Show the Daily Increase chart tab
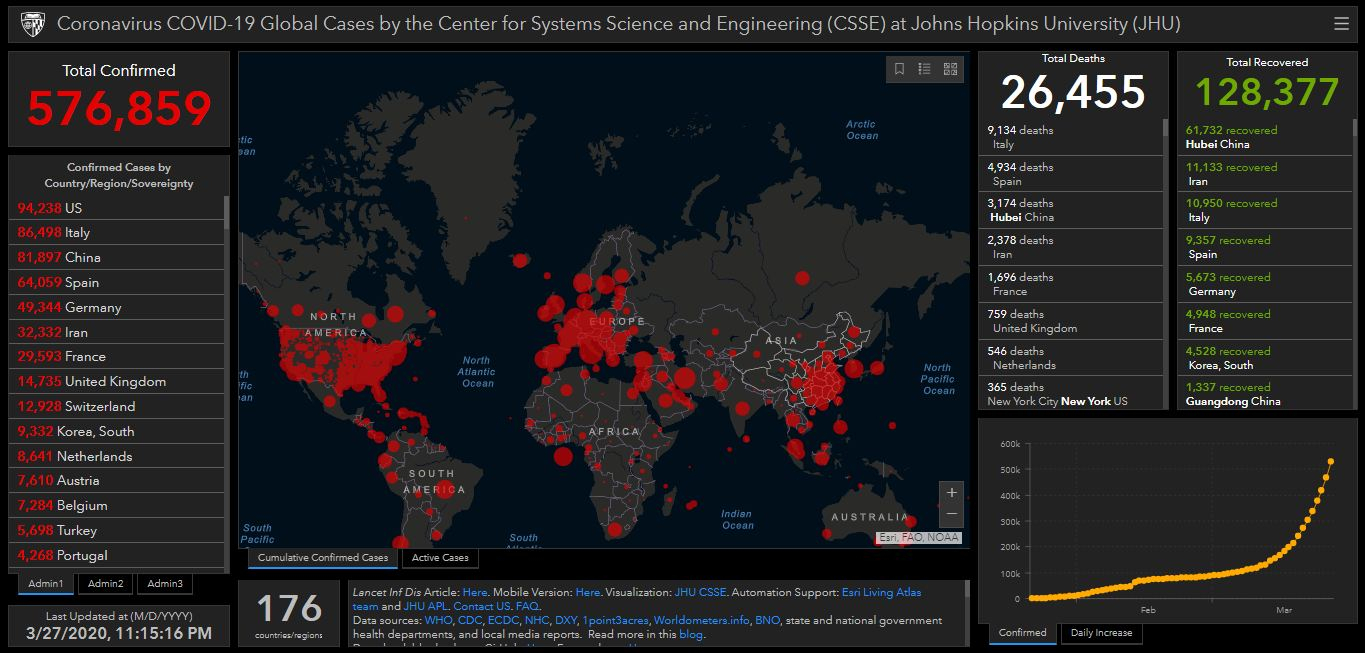The width and height of the screenshot is (1365, 653). 1101,633
